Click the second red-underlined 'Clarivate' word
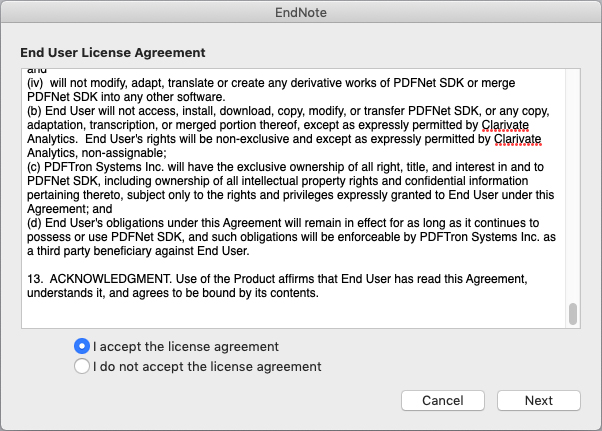Viewport: 602px width, 431px height. [517, 139]
